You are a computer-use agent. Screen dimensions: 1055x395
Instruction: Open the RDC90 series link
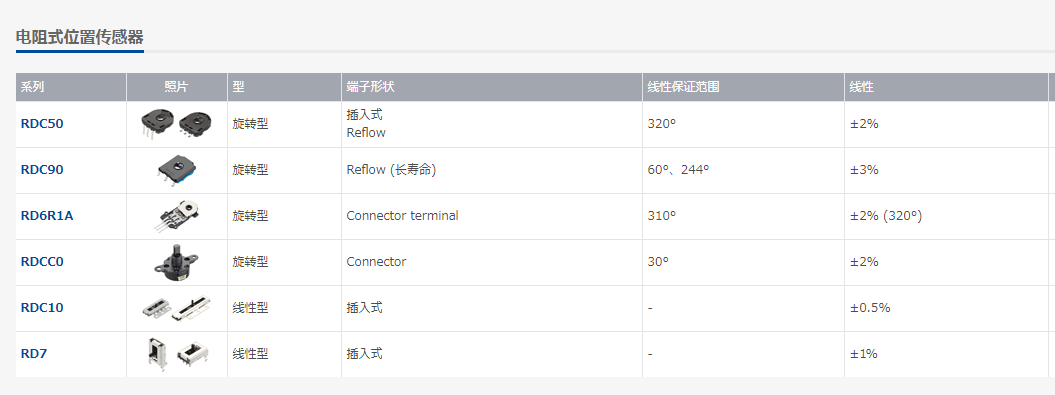(42, 170)
